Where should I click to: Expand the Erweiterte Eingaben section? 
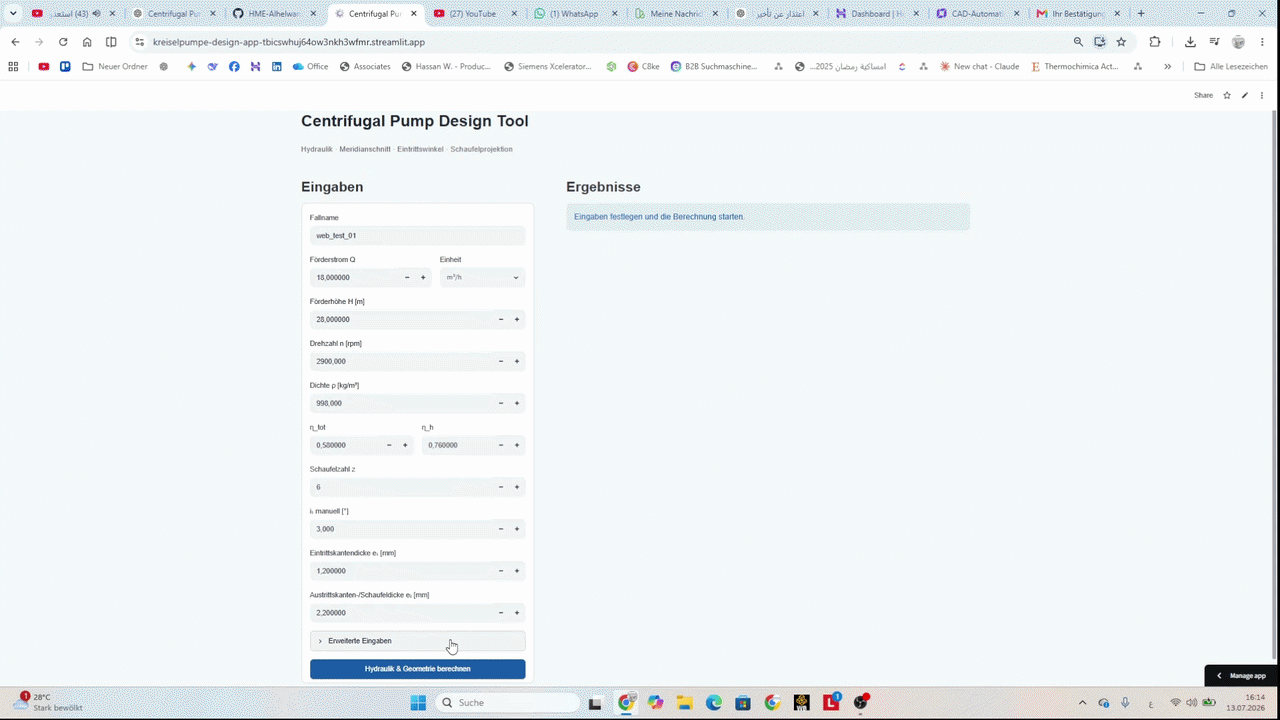[417, 641]
